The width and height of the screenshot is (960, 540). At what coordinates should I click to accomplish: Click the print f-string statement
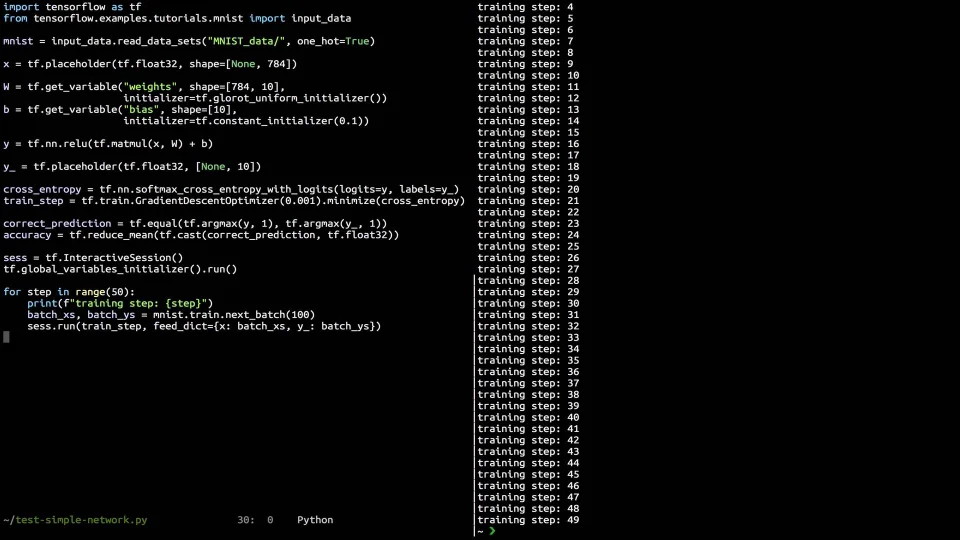pos(120,303)
